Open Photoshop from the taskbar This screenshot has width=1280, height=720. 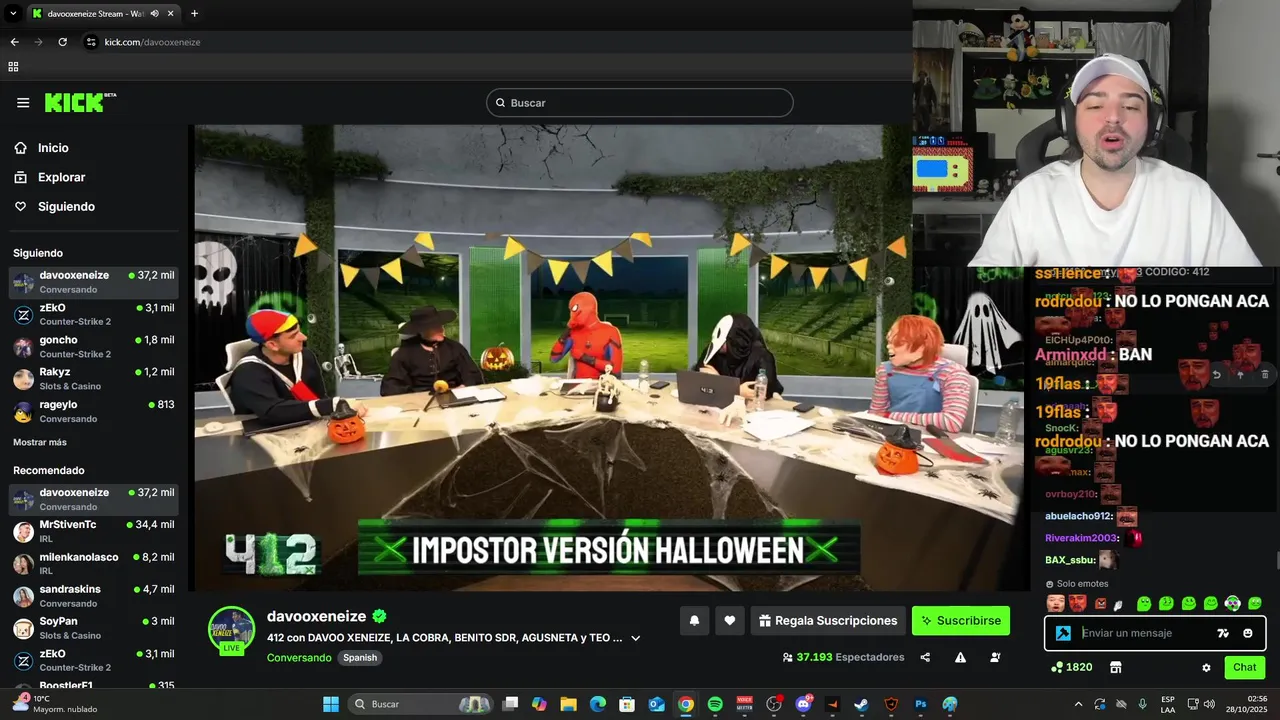pyautogui.click(x=921, y=704)
